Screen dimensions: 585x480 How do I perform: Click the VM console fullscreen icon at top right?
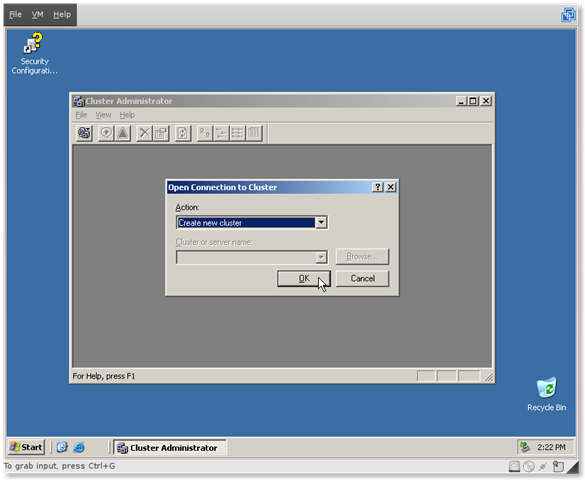(568, 15)
